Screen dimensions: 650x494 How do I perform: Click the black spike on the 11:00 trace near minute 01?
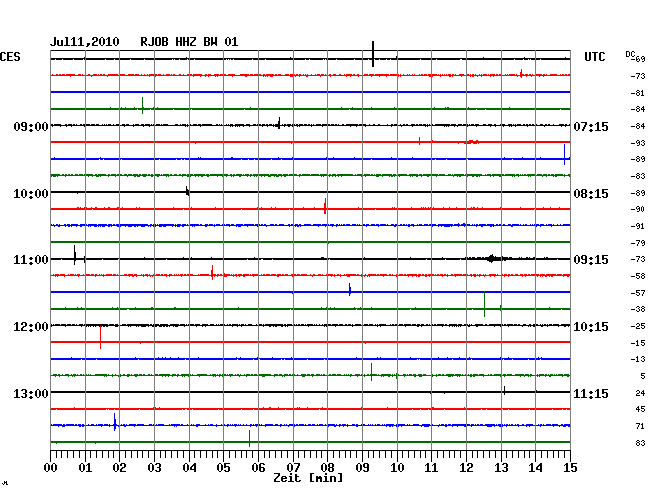pyautogui.click(x=75, y=255)
